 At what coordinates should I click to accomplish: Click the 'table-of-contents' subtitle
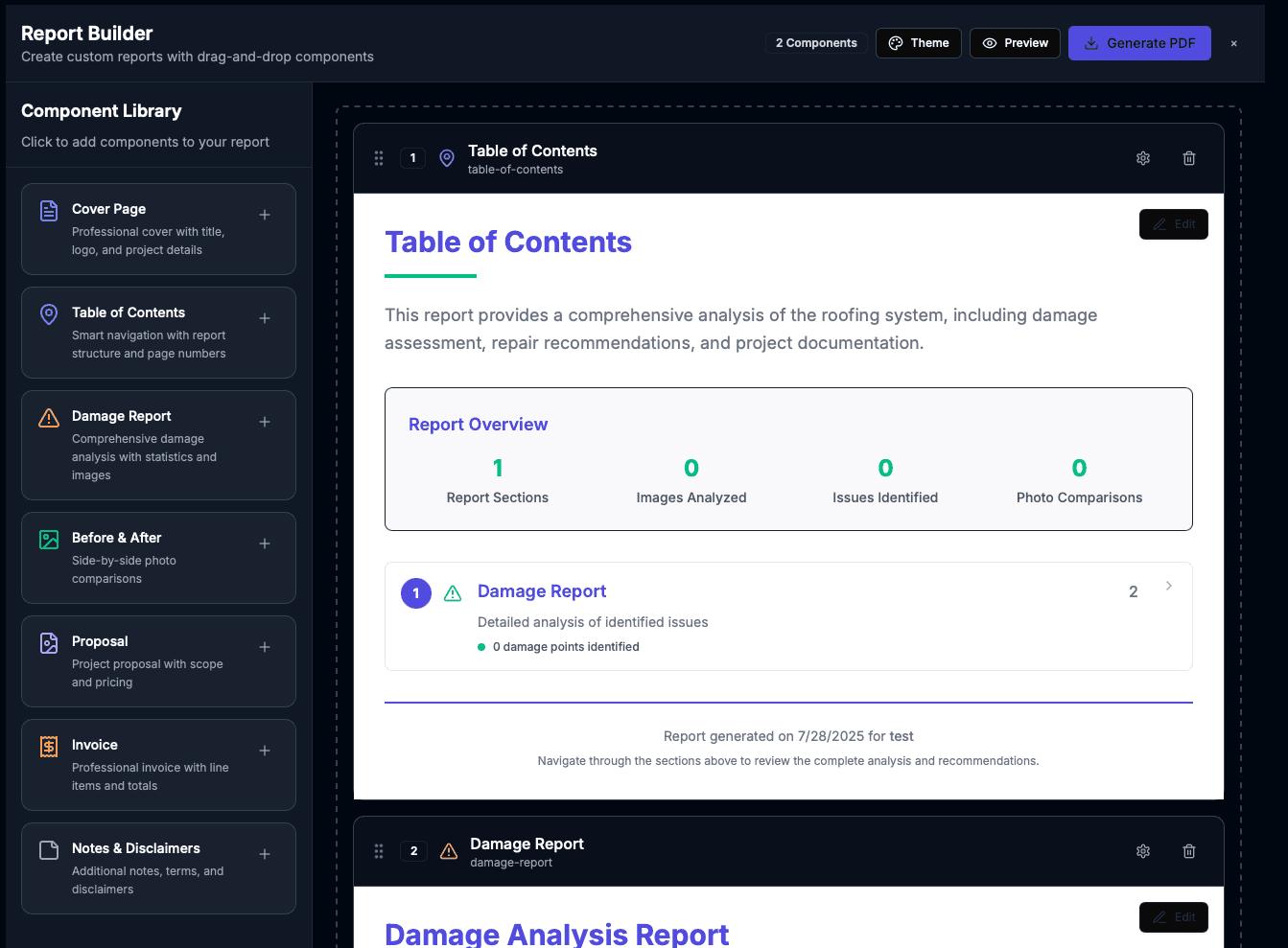(515, 170)
